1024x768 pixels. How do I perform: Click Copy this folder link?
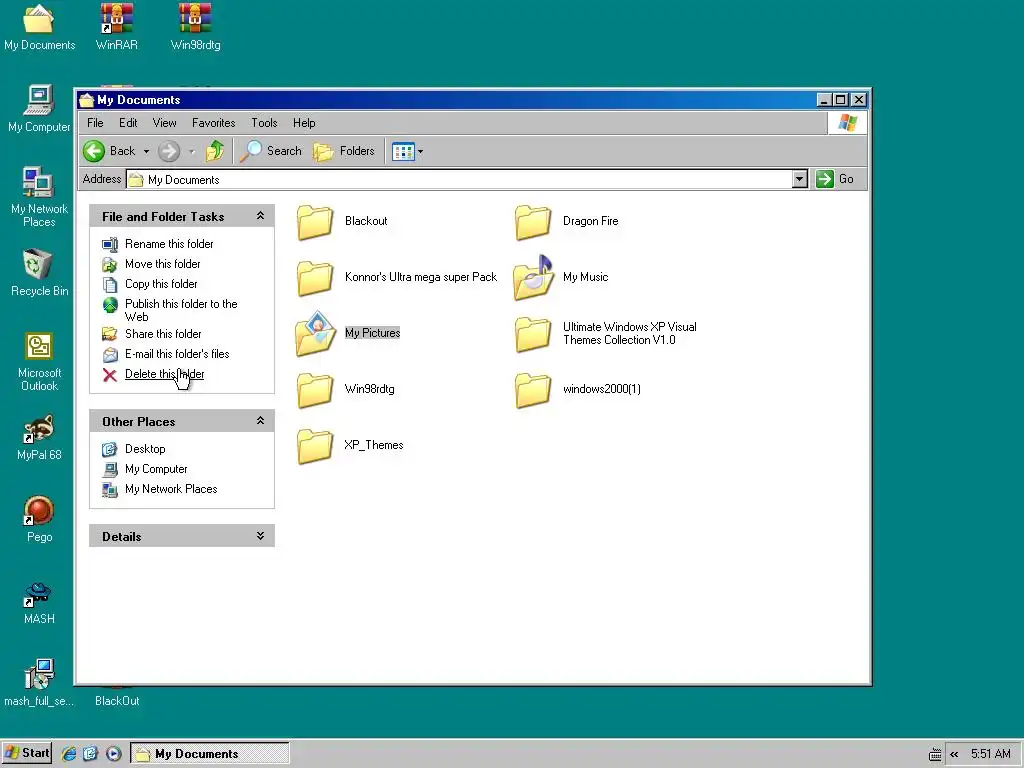[x=161, y=284]
